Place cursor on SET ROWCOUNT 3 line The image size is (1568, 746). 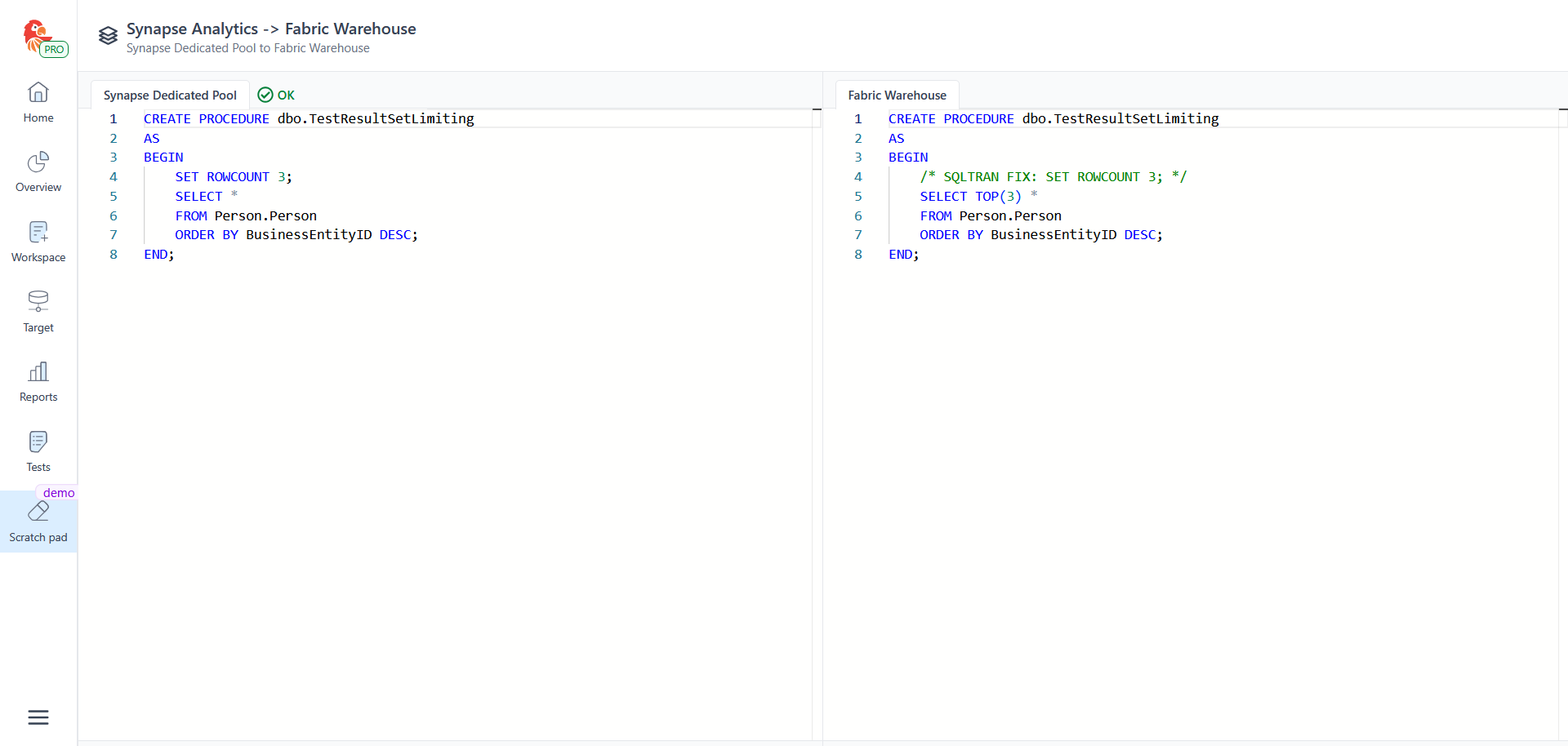(x=233, y=177)
